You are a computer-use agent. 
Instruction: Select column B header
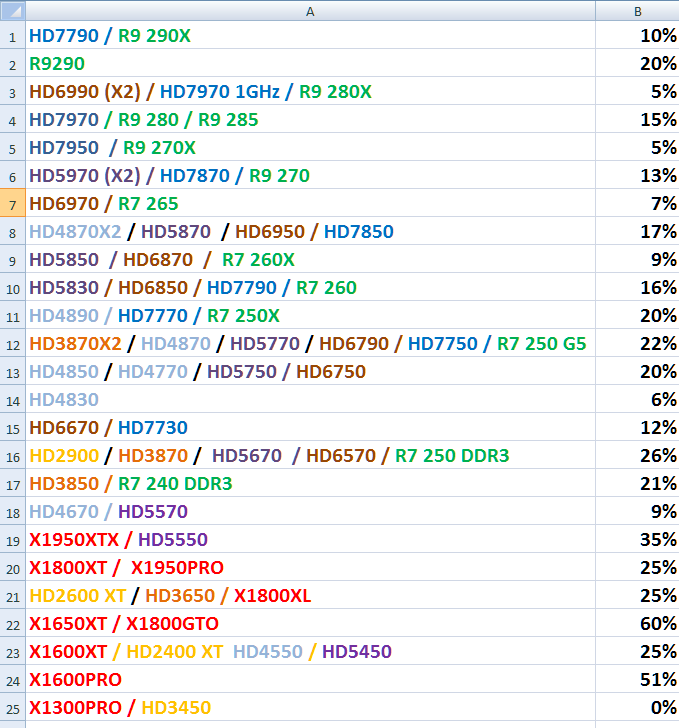point(637,11)
